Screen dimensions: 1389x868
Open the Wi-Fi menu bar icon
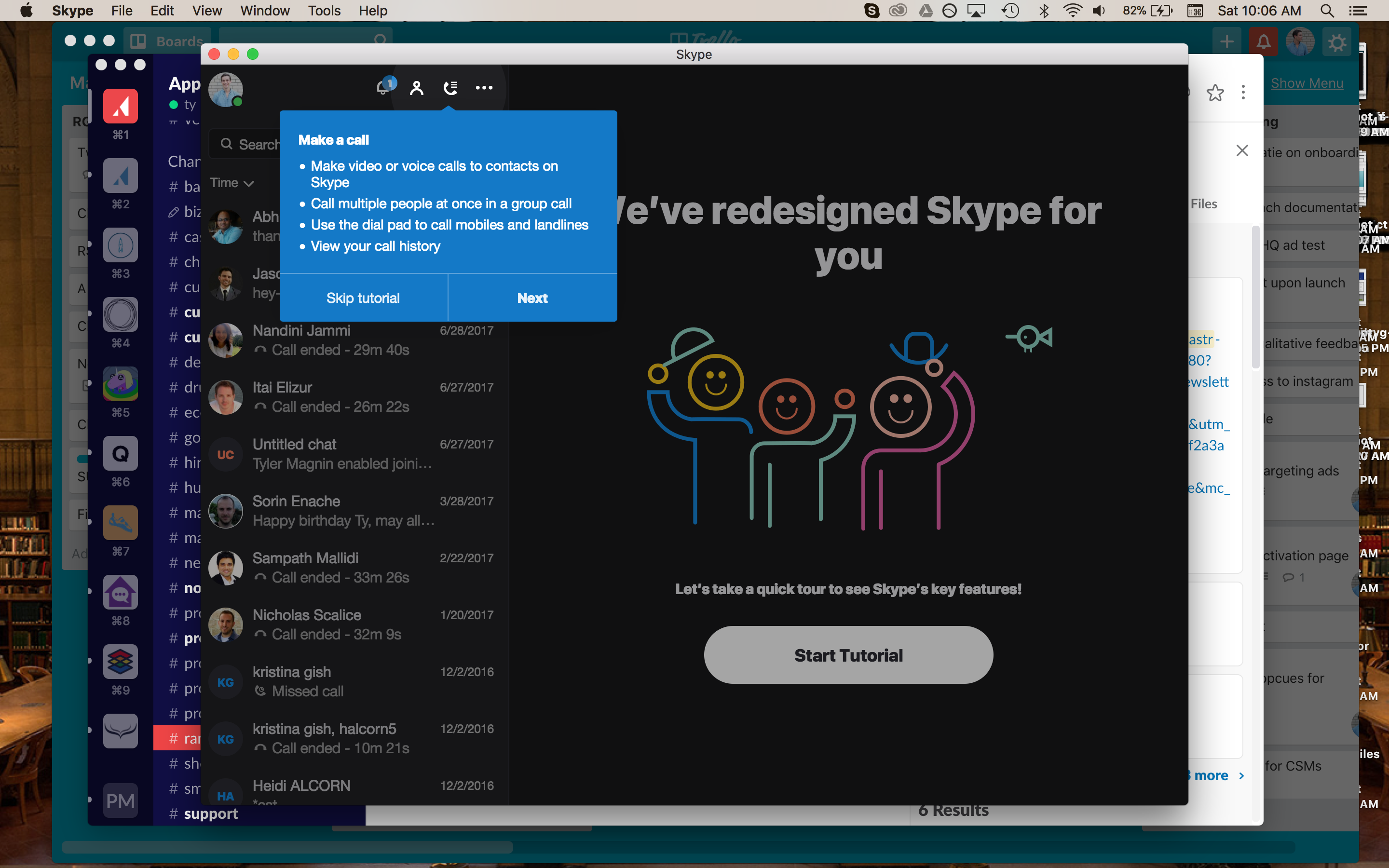pos(1072,10)
